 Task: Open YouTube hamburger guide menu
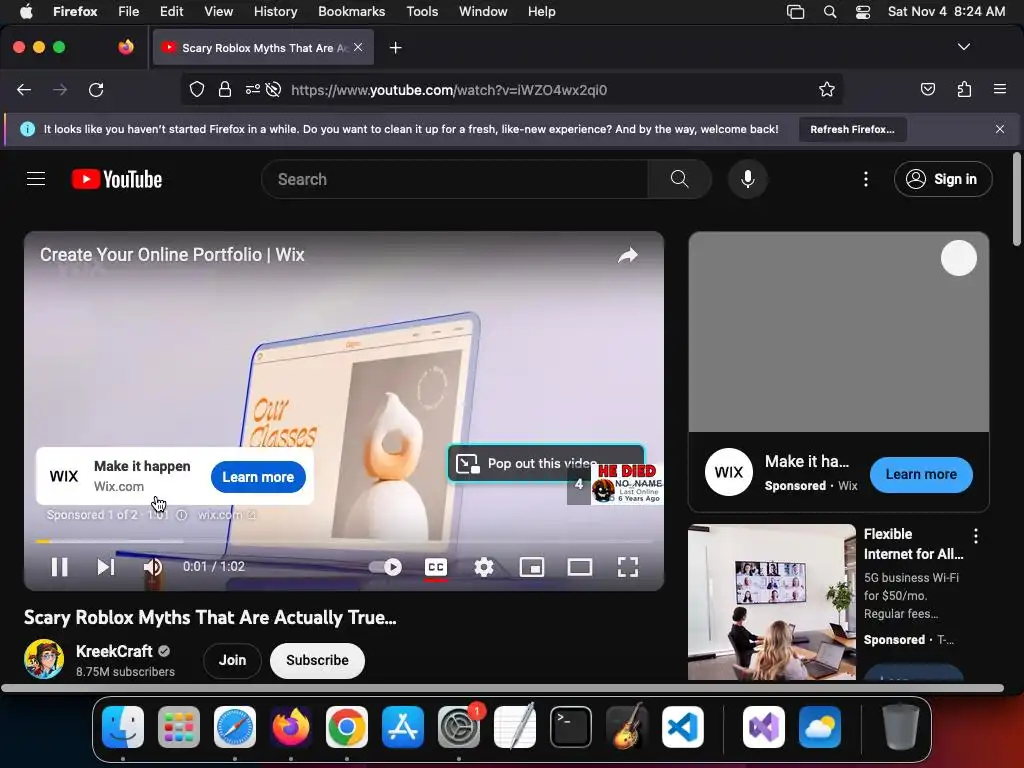point(36,179)
